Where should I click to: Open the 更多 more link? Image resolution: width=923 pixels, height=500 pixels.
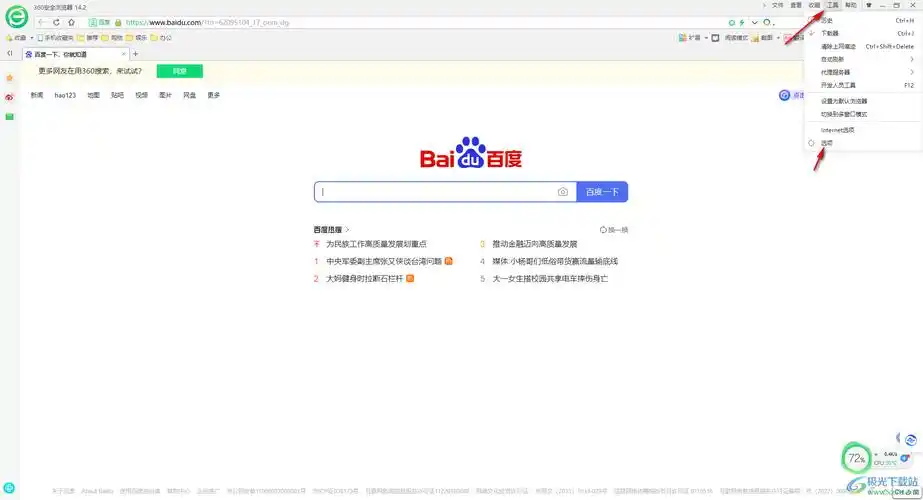pos(214,95)
